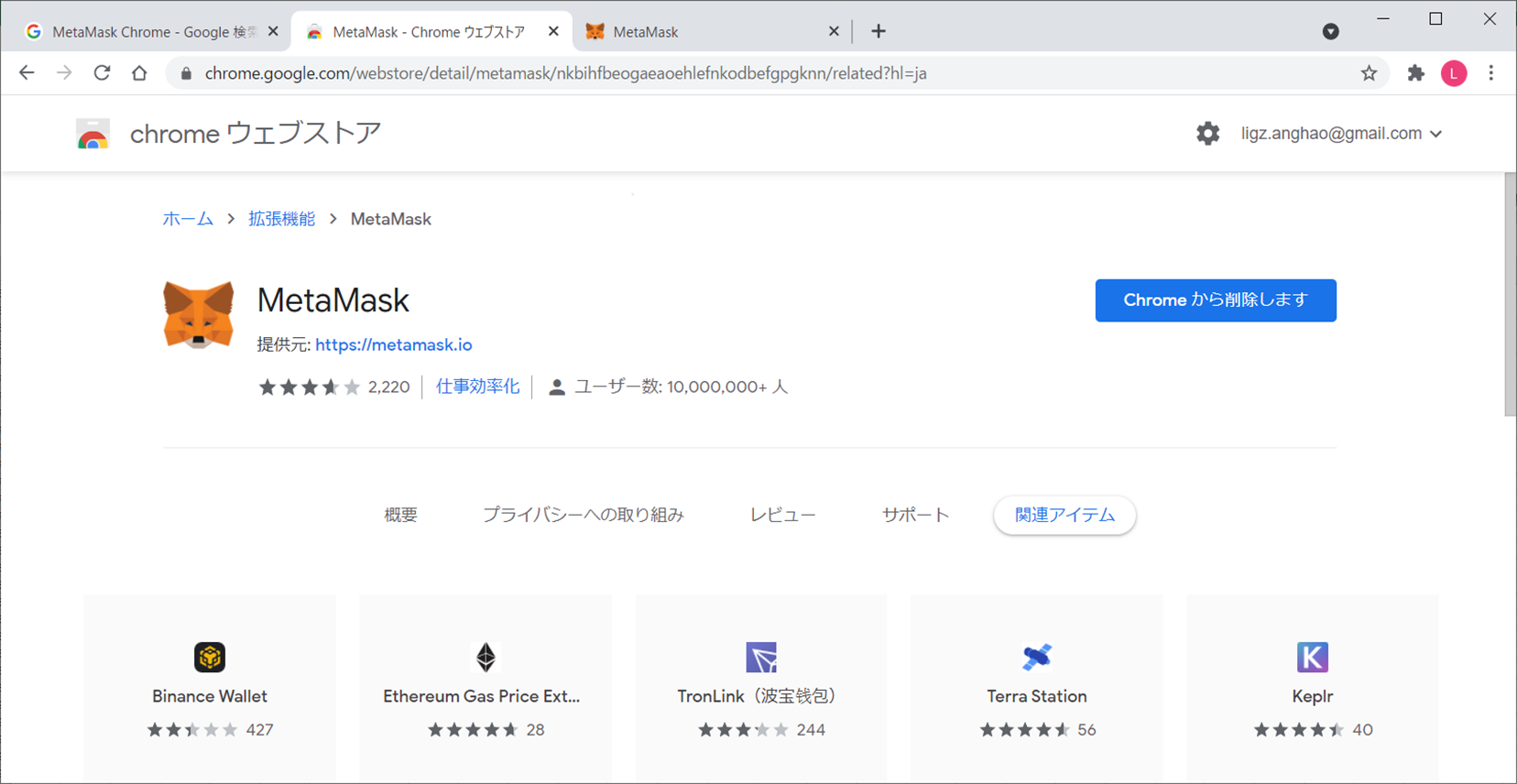Open the Terra Station extension icon
Screen dimensions: 1517x784
pos(1037,657)
